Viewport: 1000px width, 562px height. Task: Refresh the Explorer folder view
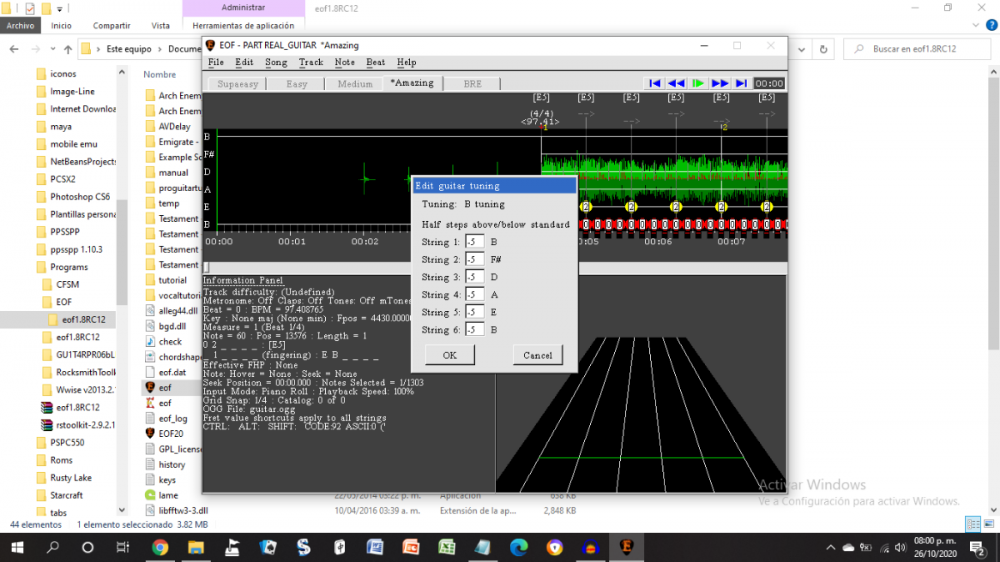pos(823,48)
